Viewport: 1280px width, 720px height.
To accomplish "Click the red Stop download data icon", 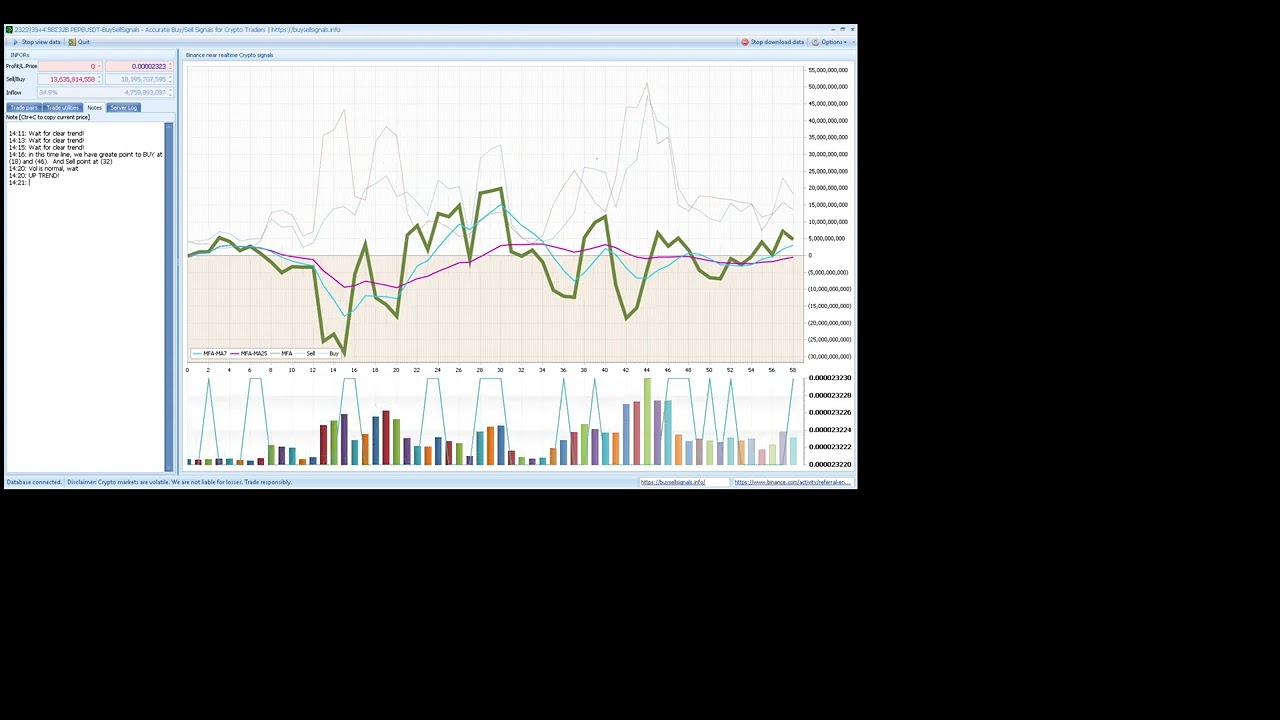I will coord(745,42).
